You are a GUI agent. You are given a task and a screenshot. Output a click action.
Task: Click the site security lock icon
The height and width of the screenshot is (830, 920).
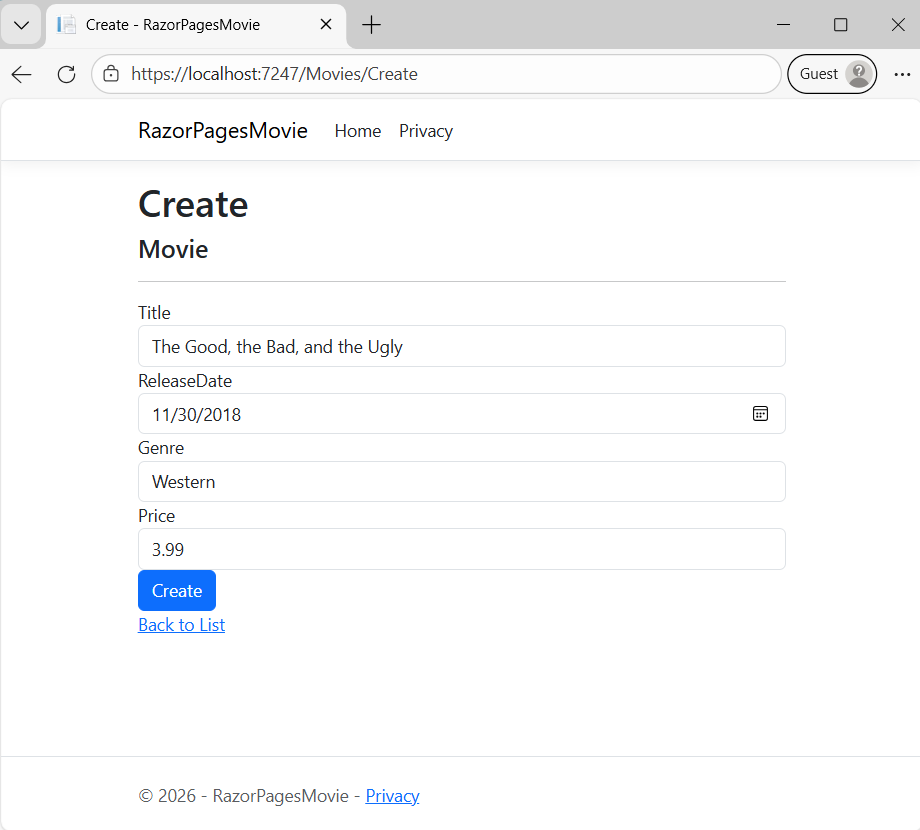pos(110,73)
